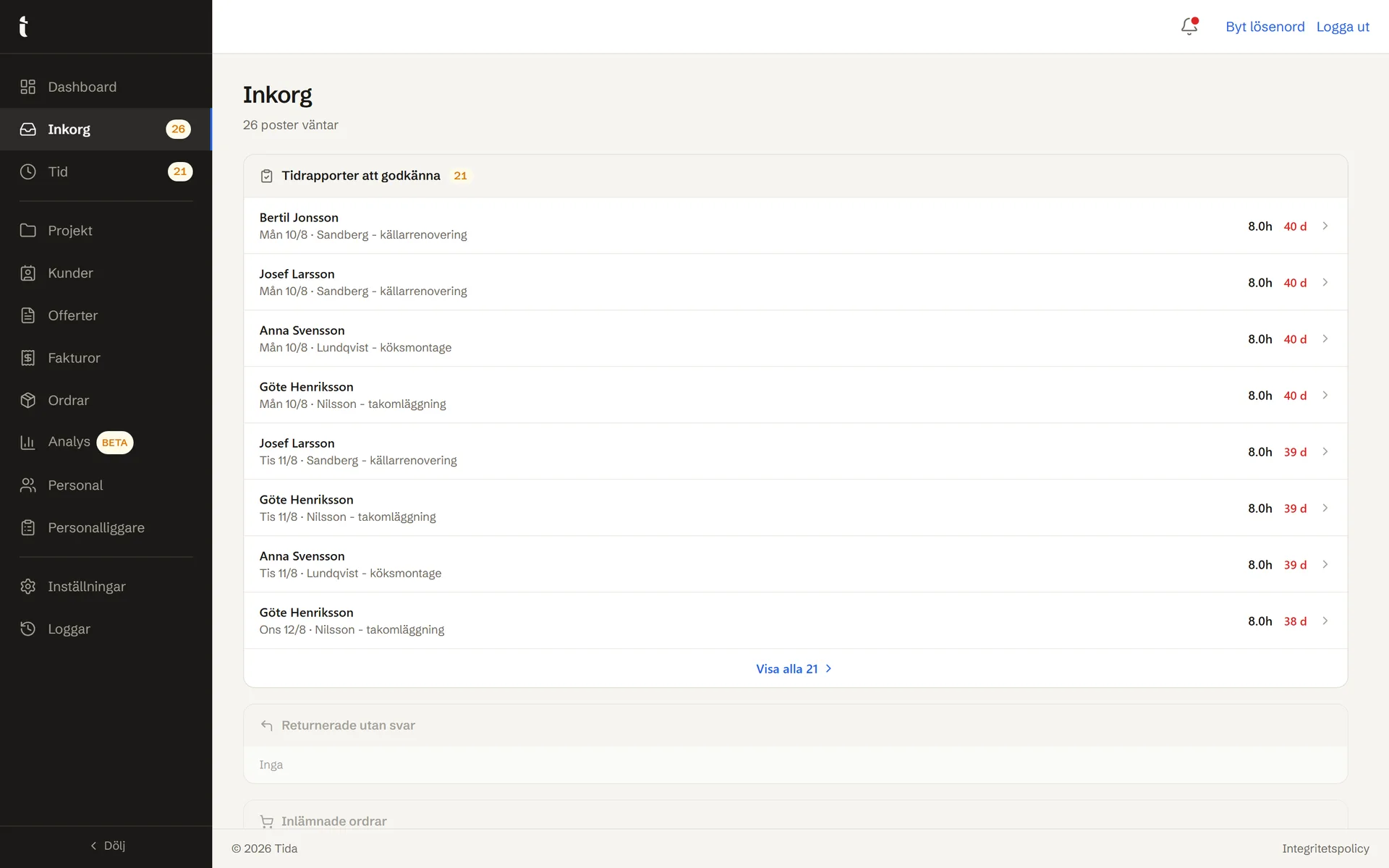Open Anna Svensson's Mån 10/8 report
The image size is (1389, 868).
coord(795,339)
